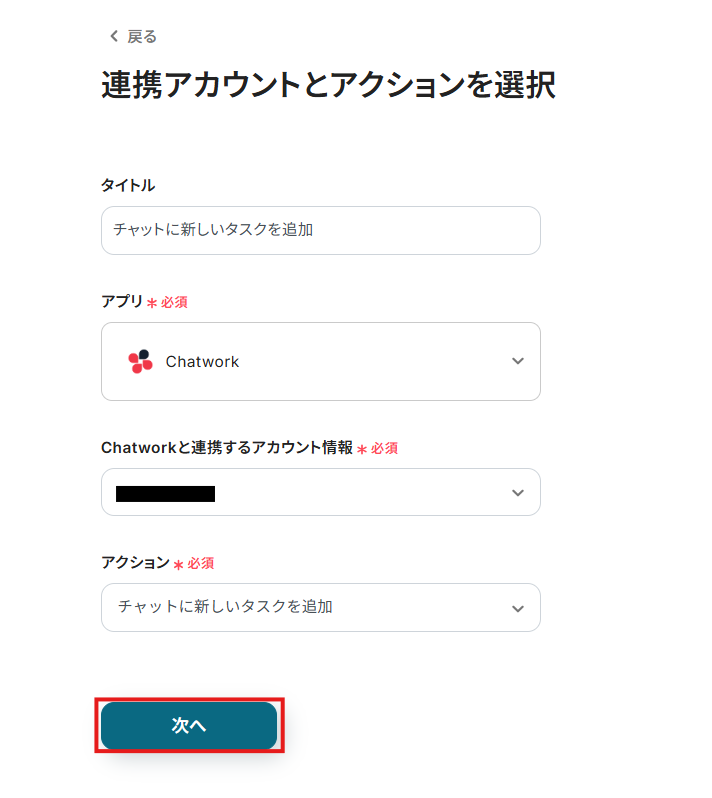
Task: Click the 戻る back link text
Action: pyautogui.click(x=142, y=36)
